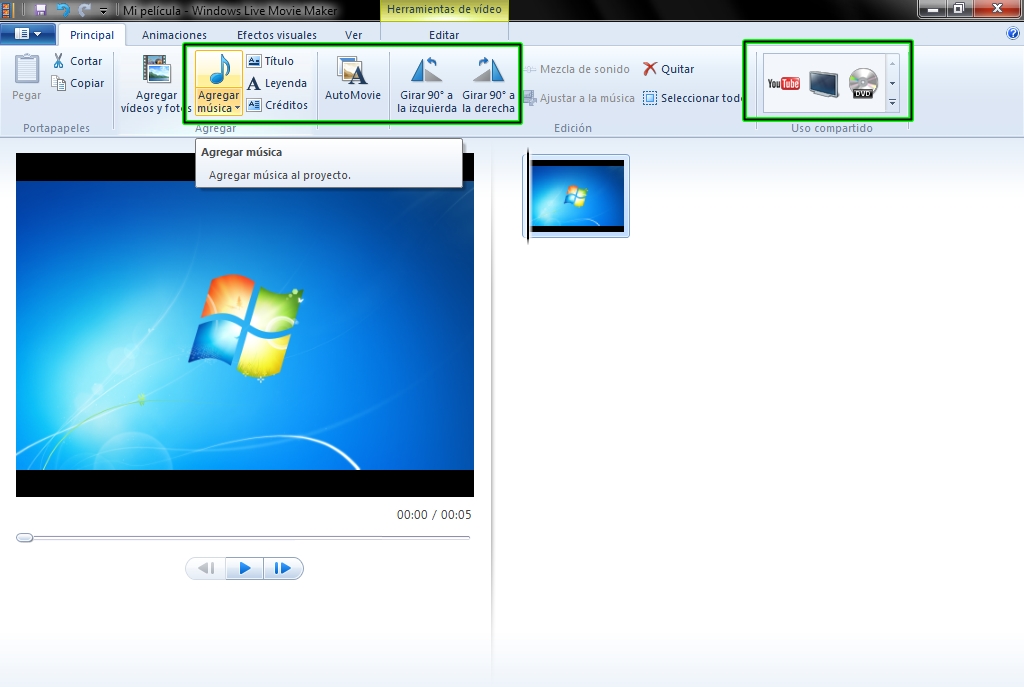1024x687 pixels.
Task: Add a Título to the movie
Action: (270, 61)
